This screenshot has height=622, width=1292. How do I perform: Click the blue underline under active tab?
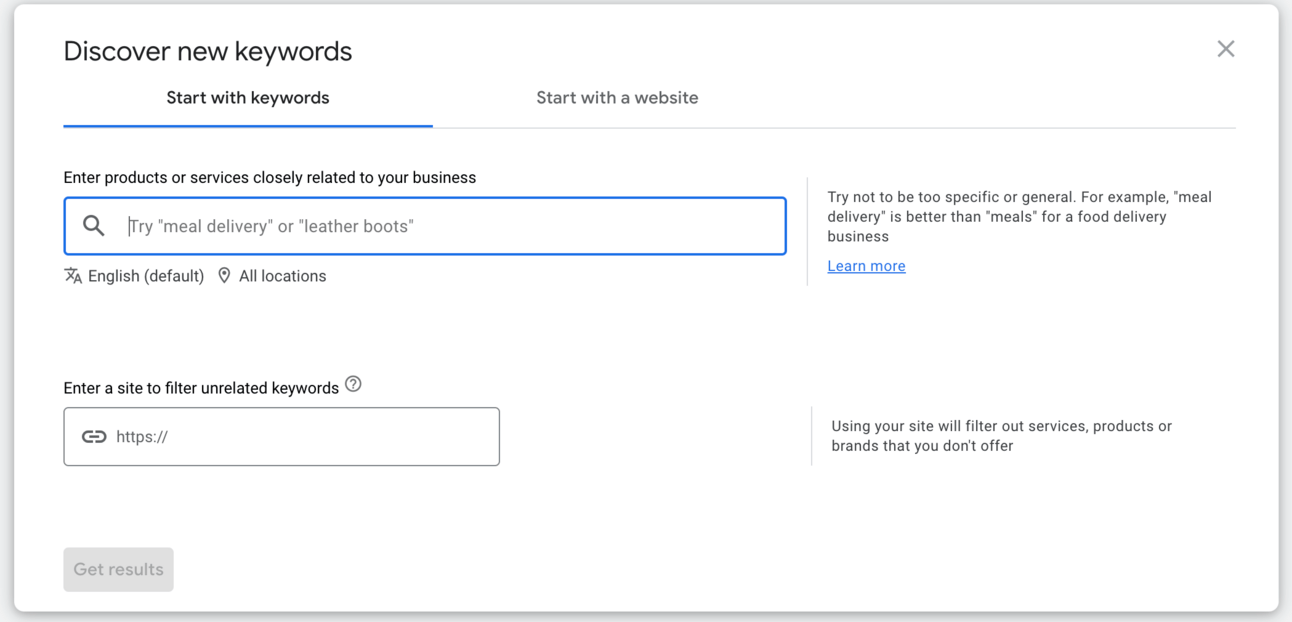click(247, 126)
